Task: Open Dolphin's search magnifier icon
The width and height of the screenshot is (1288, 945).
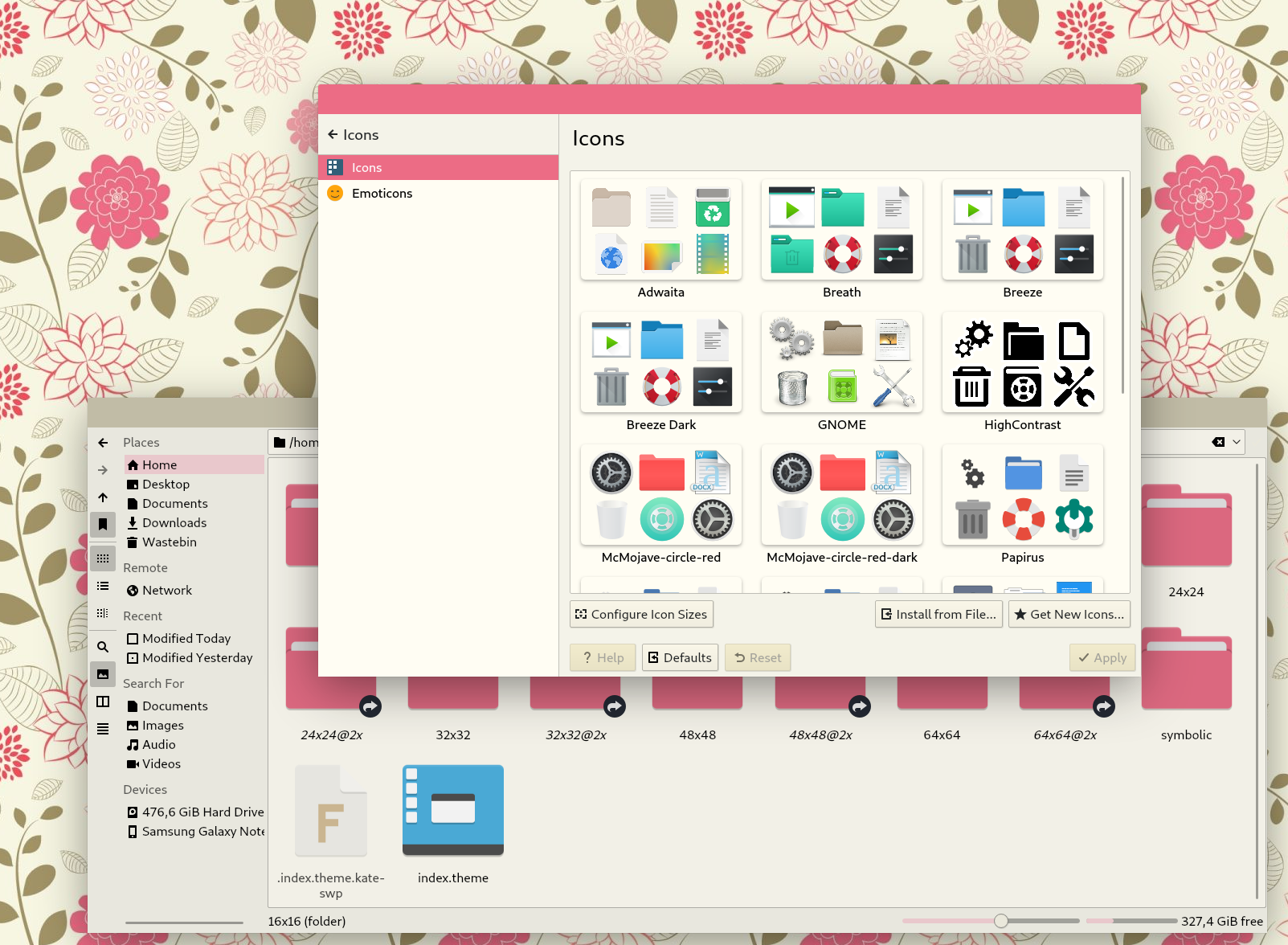Action: (103, 647)
